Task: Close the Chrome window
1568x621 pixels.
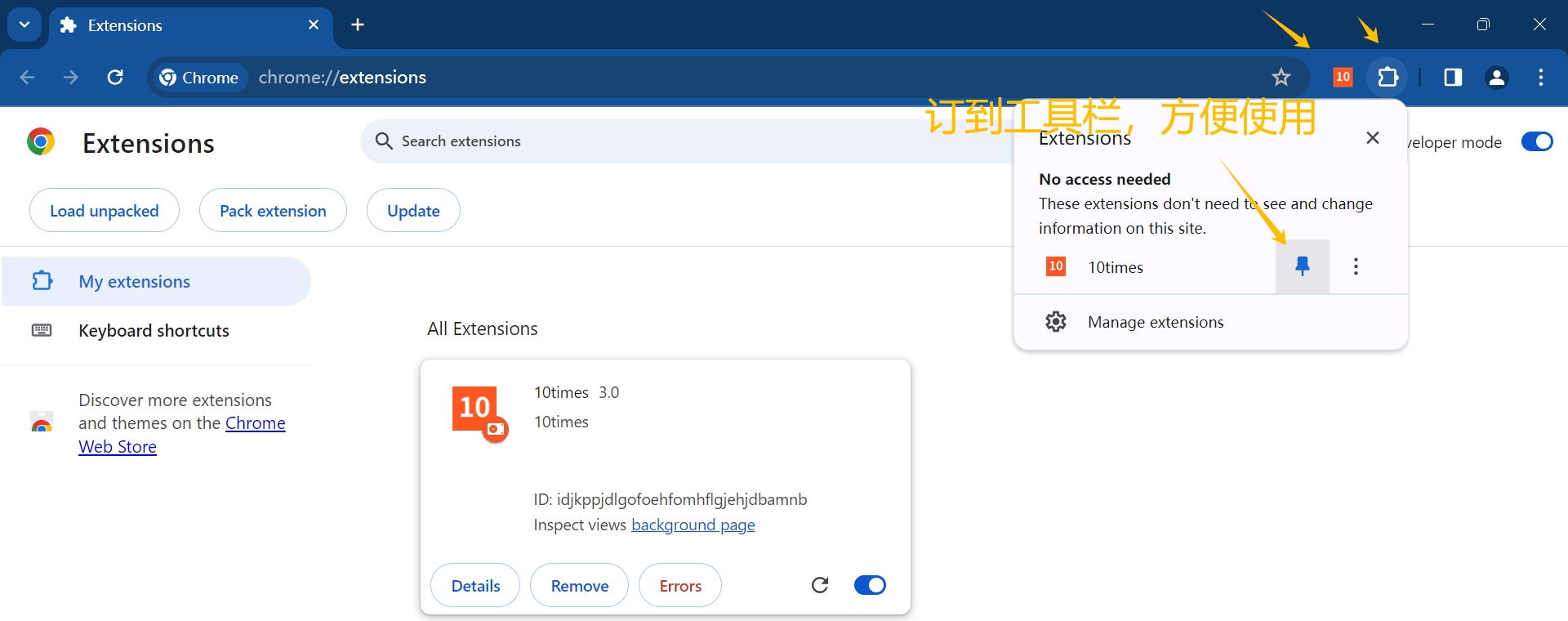Action: 1539,25
